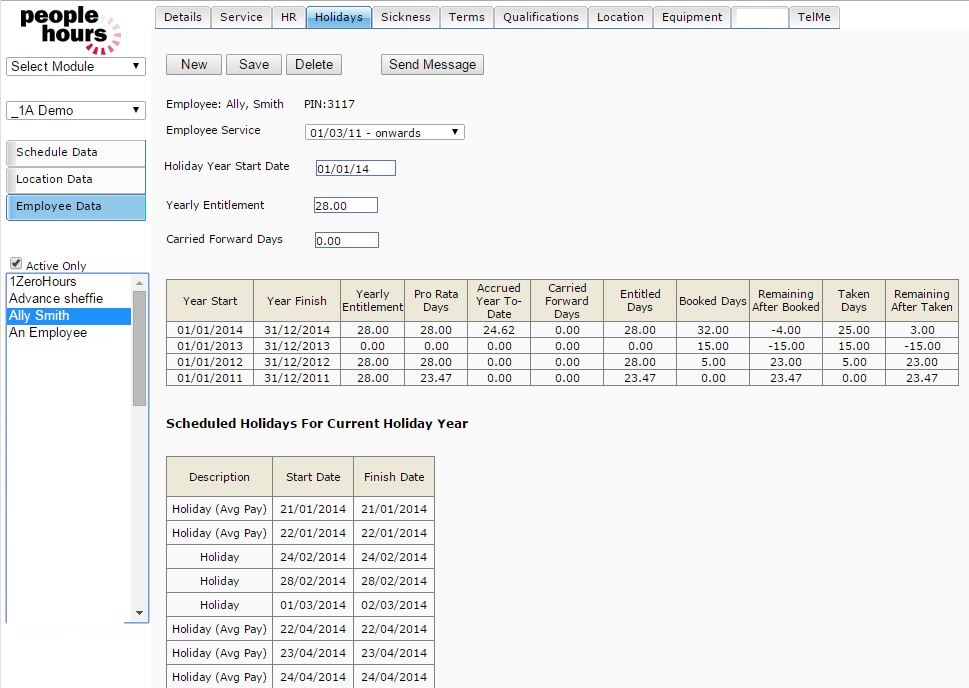
Task: Go to the Details tab
Action: point(182,17)
